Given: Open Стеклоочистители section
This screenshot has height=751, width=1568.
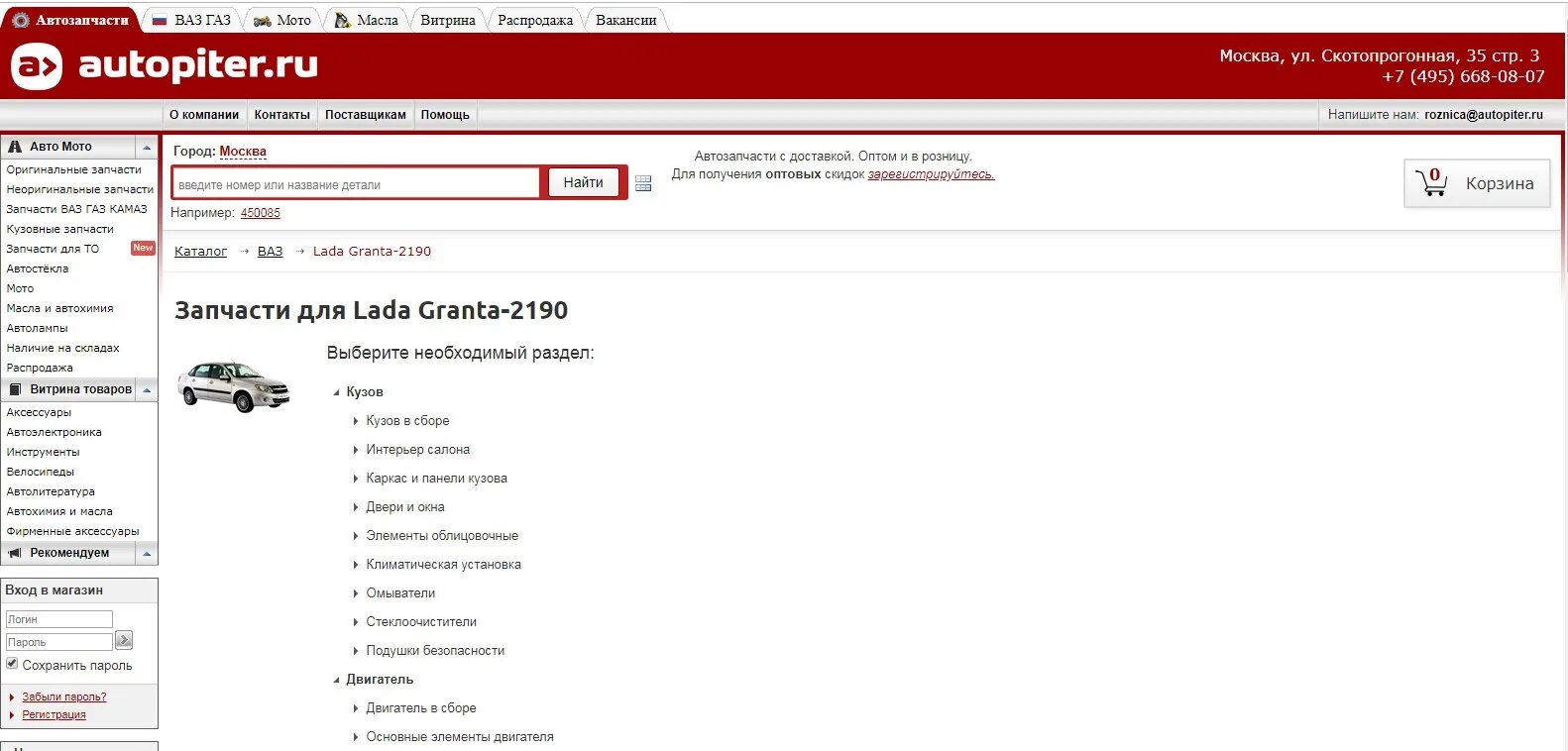Looking at the screenshot, I should (x=421, y=622).
